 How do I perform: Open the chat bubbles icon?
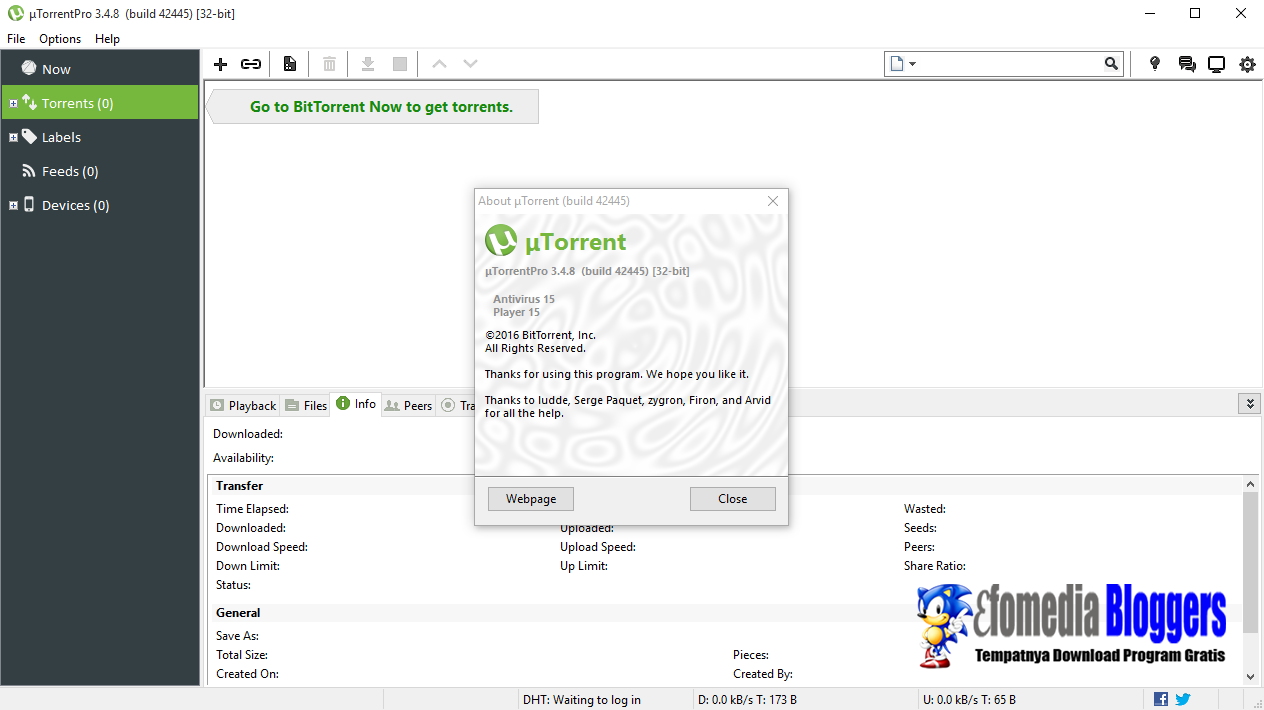1187,64
